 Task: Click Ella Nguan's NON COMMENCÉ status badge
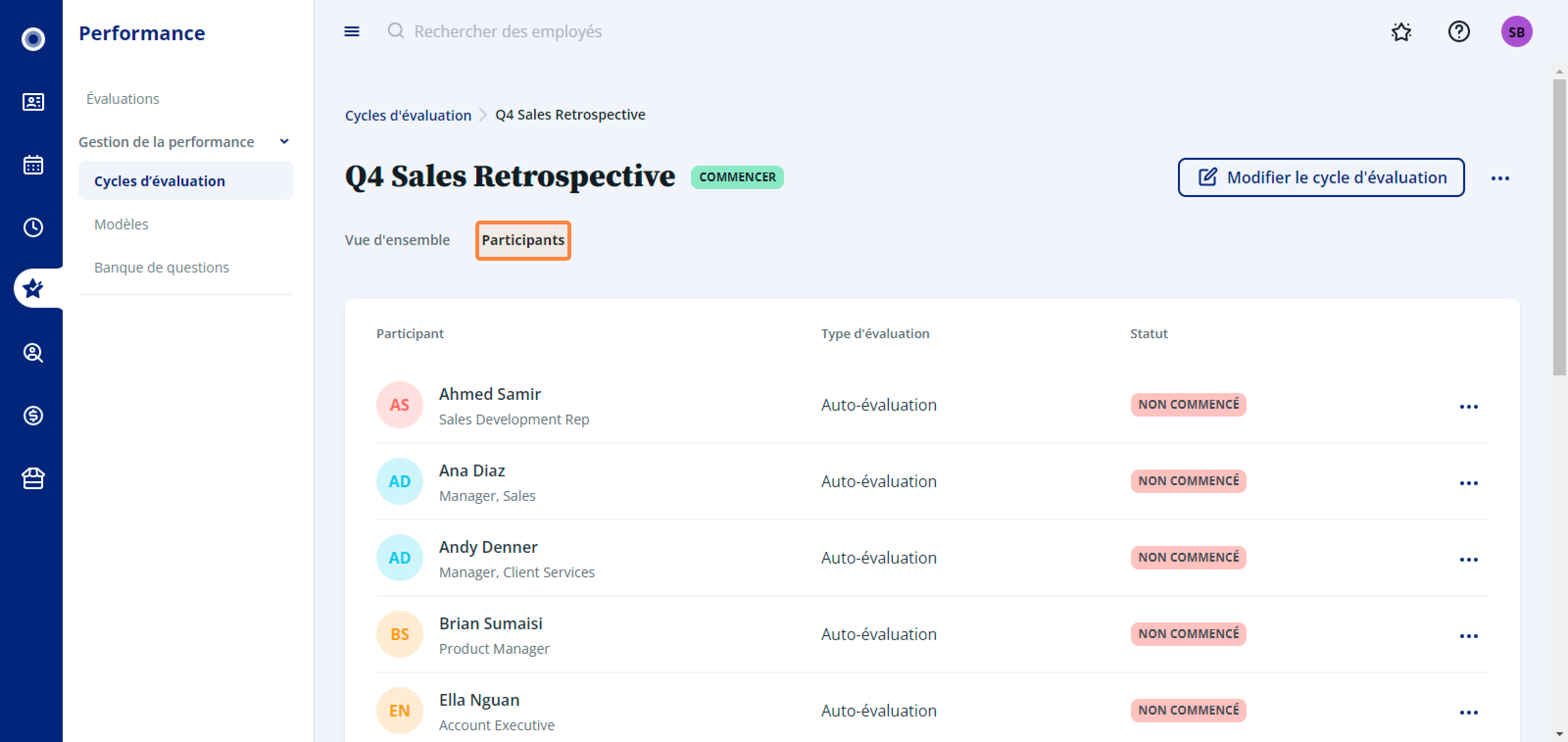coord(1188,710)
